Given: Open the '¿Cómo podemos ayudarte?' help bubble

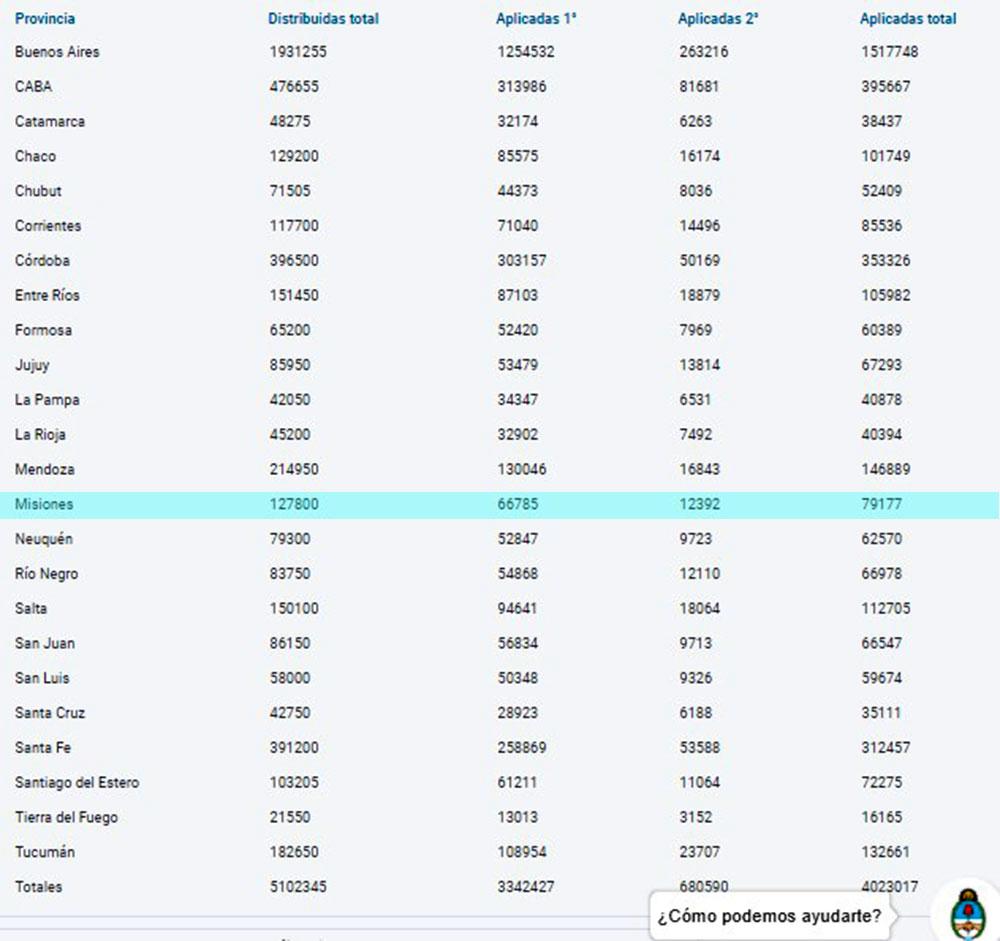Looking at the screenshot, I should point(769,916).
